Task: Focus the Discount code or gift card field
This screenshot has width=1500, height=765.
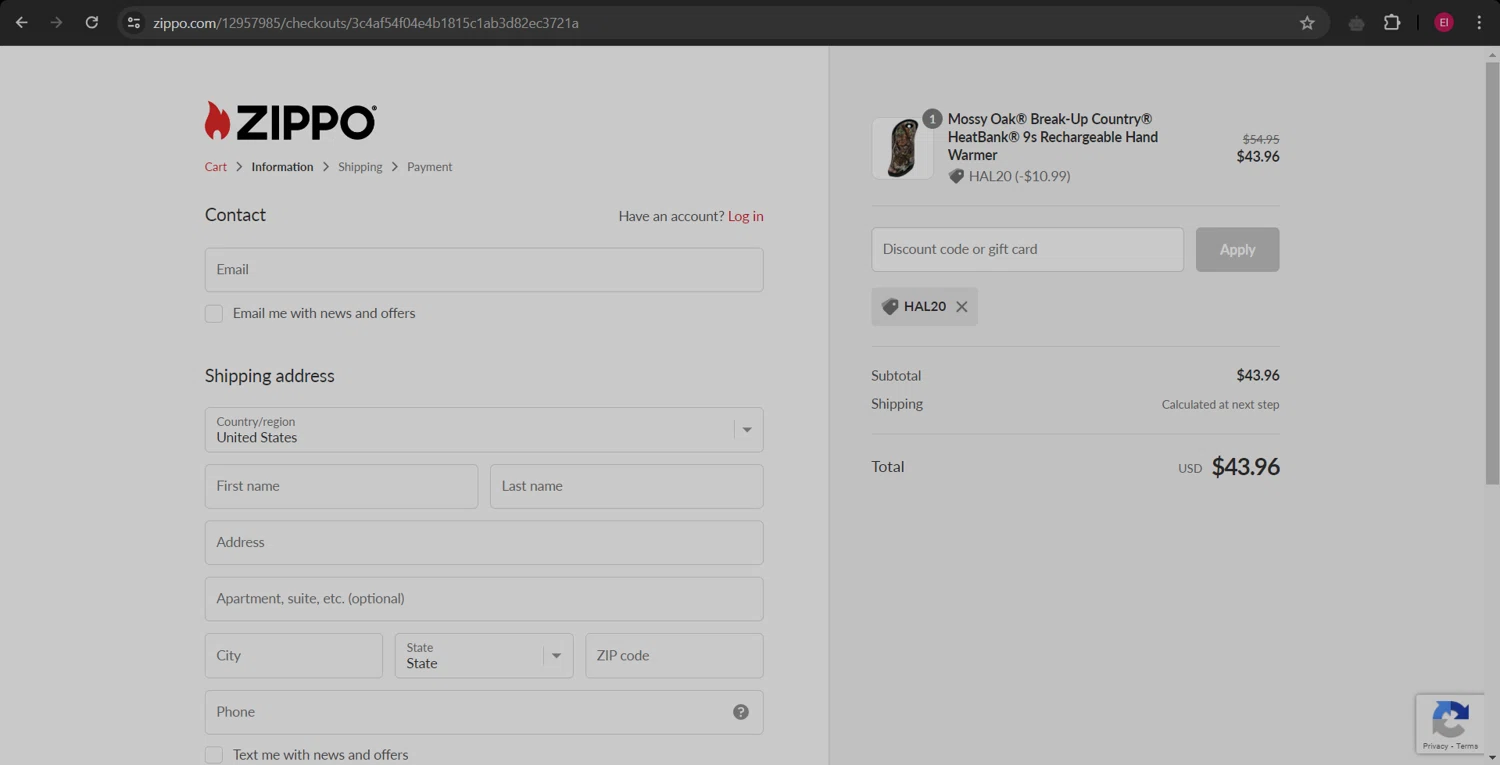Action: point(1027,249)
